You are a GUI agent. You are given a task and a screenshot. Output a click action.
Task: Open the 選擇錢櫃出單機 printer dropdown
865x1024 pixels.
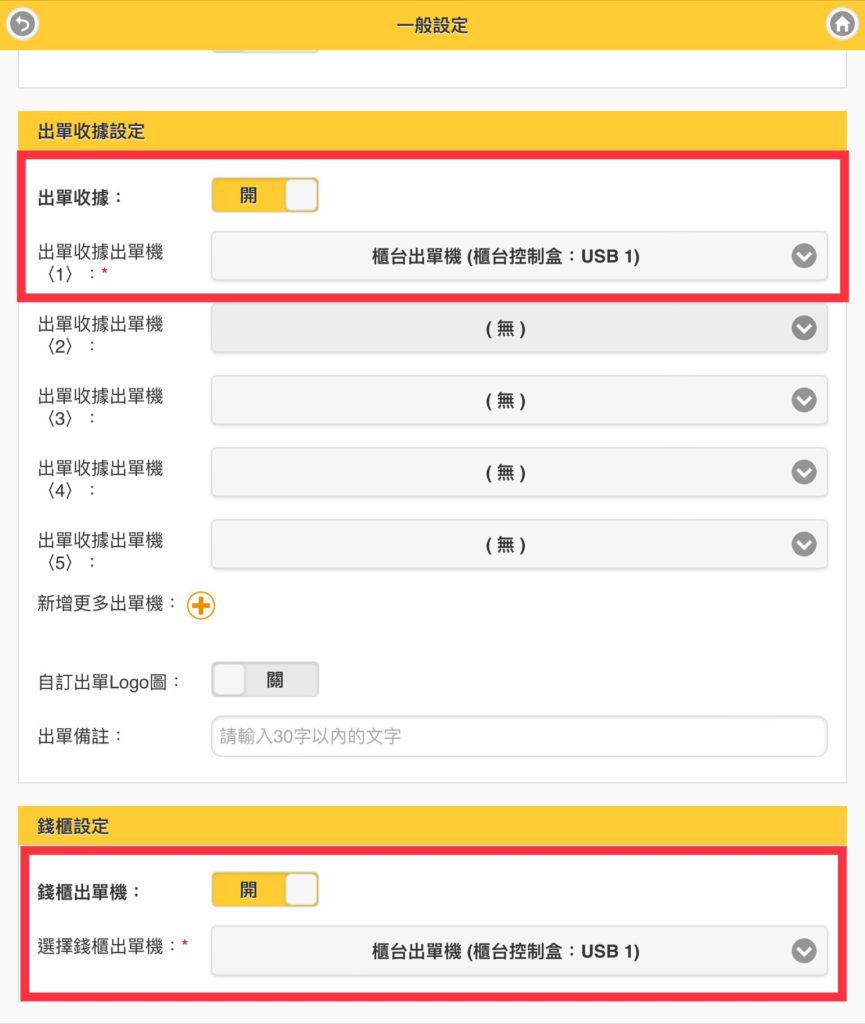pyautogui.click(x=519, y=951)
